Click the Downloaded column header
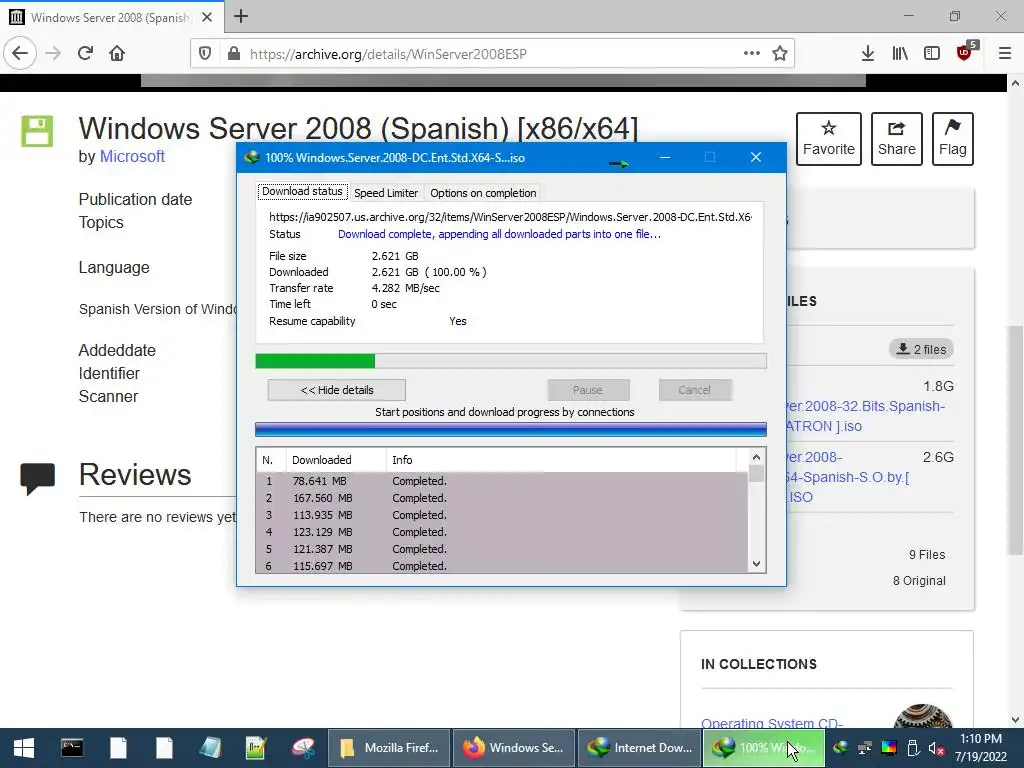 click(x=336, y=460)
